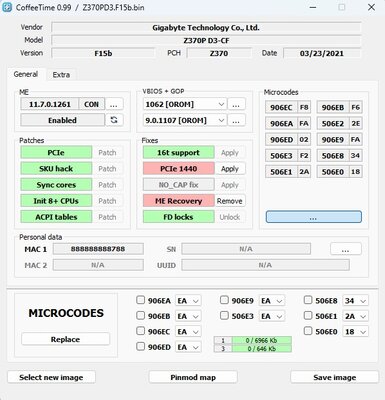Click the Personal data ellipsis button
Viewport: 385px width, 400px height.
346,249
